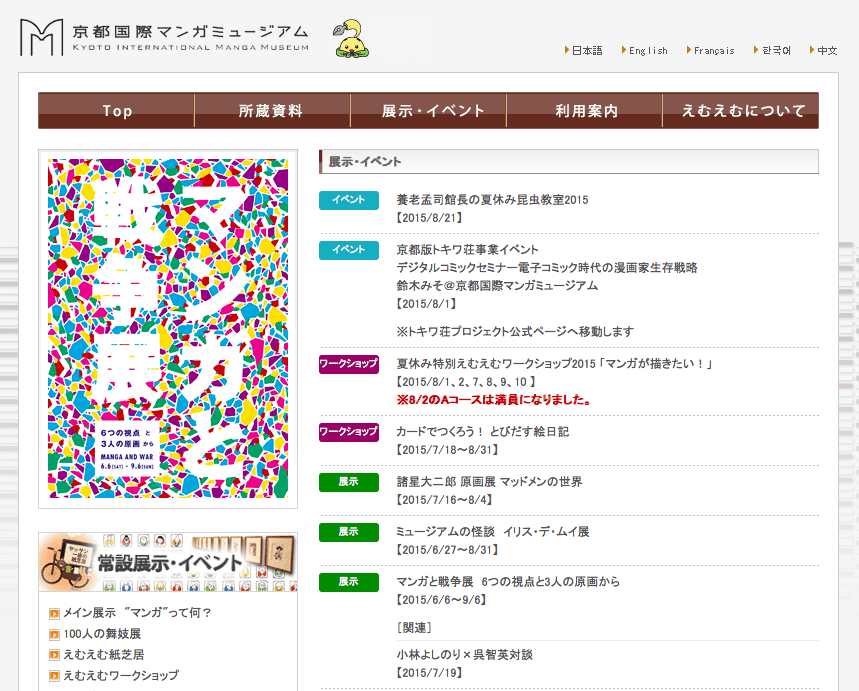Click the date text 【2015/7/16～8/4】

444,500
